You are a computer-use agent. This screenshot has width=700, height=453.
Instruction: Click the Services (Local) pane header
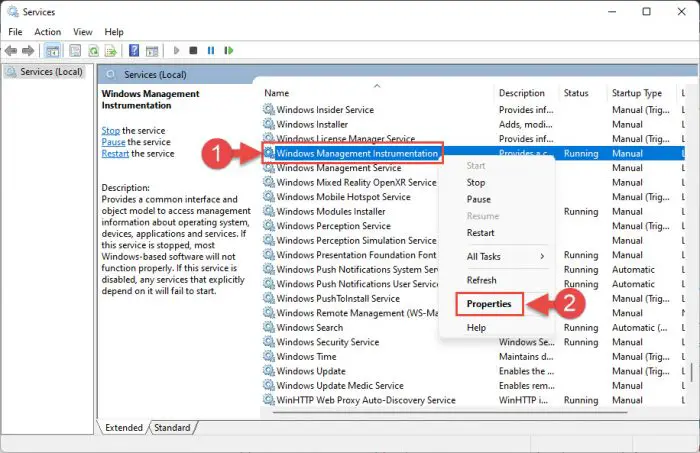pos(155,75)
